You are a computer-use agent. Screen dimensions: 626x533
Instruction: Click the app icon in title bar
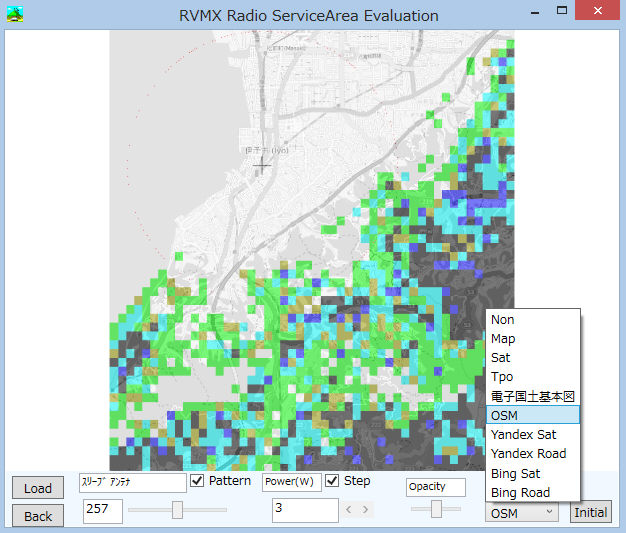[x=14, y=15]
